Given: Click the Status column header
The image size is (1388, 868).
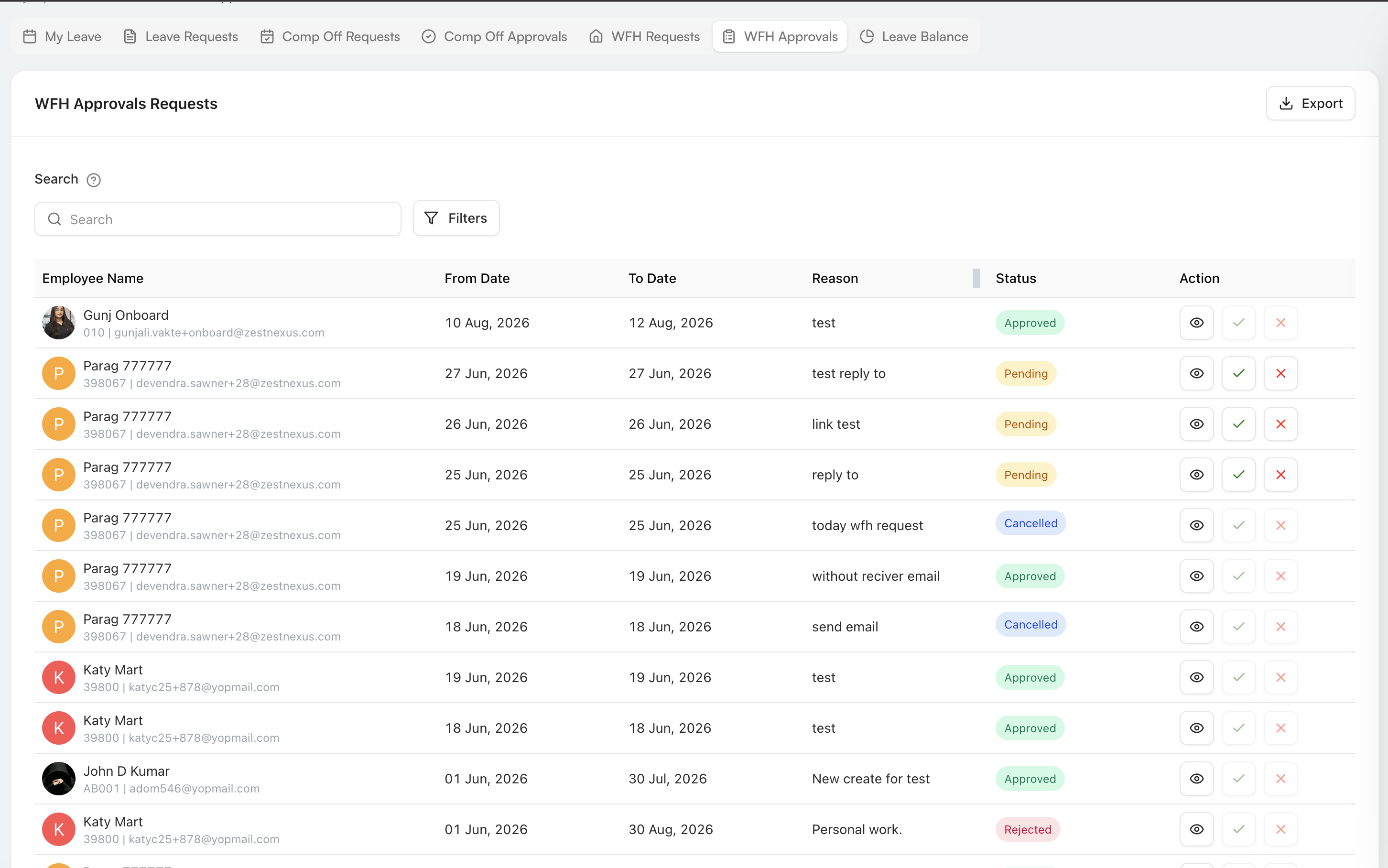Looking at the screenshot, I should [x=1016, y=279].
